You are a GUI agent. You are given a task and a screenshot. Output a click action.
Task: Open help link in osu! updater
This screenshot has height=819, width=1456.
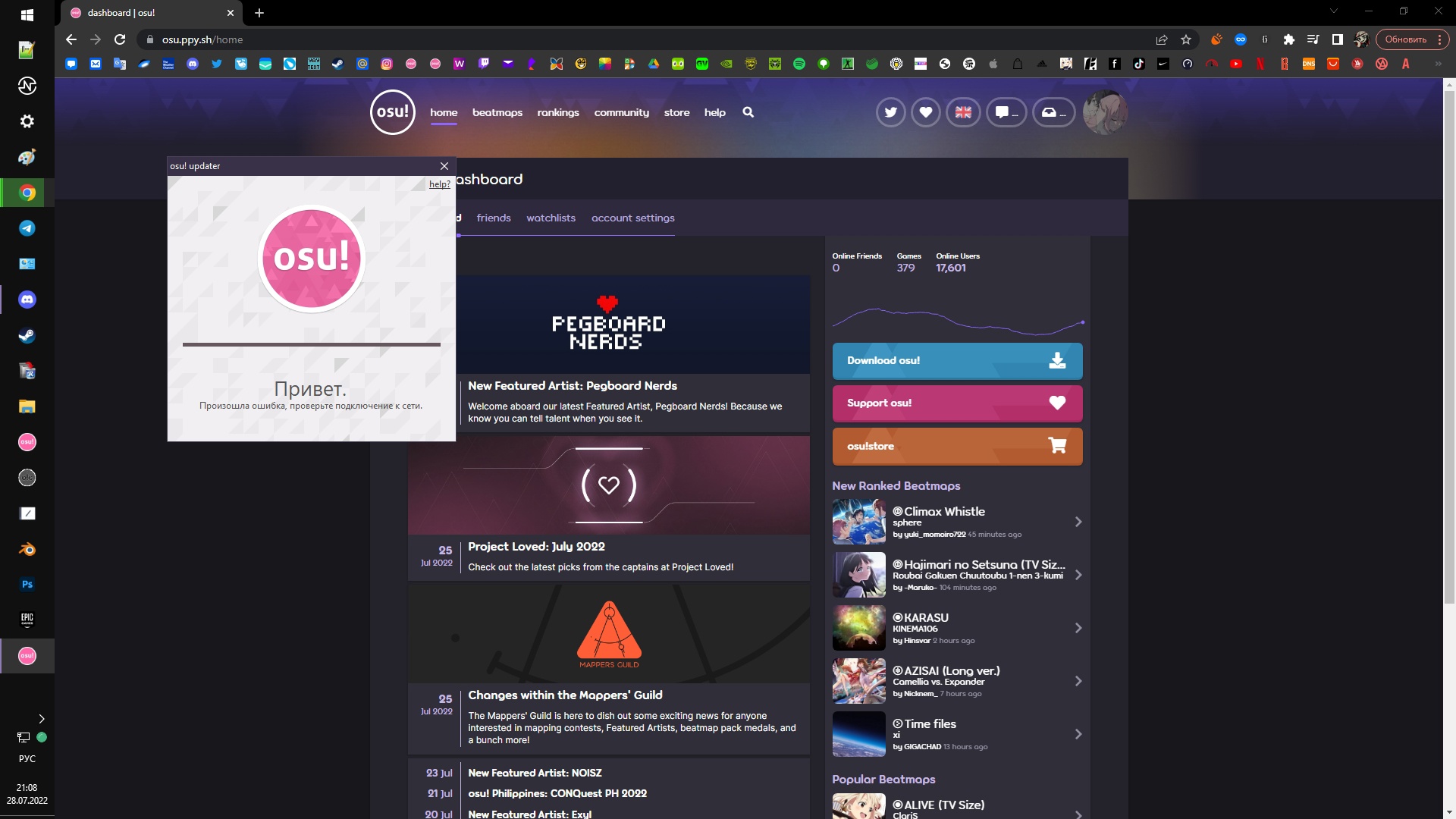440,184
